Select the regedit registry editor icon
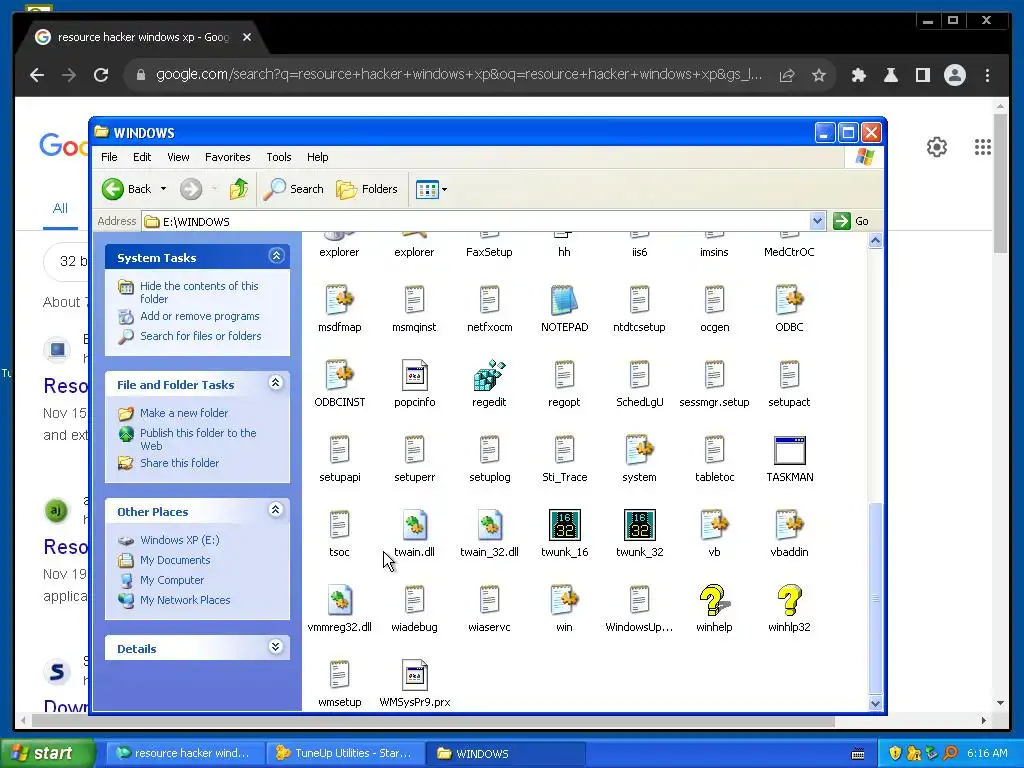This screenshot has height=768, width=1024. point(489,376)
